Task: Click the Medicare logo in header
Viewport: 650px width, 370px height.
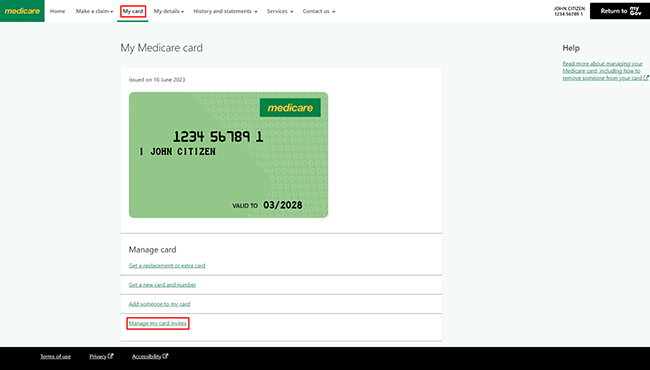Action: point(22,11)
